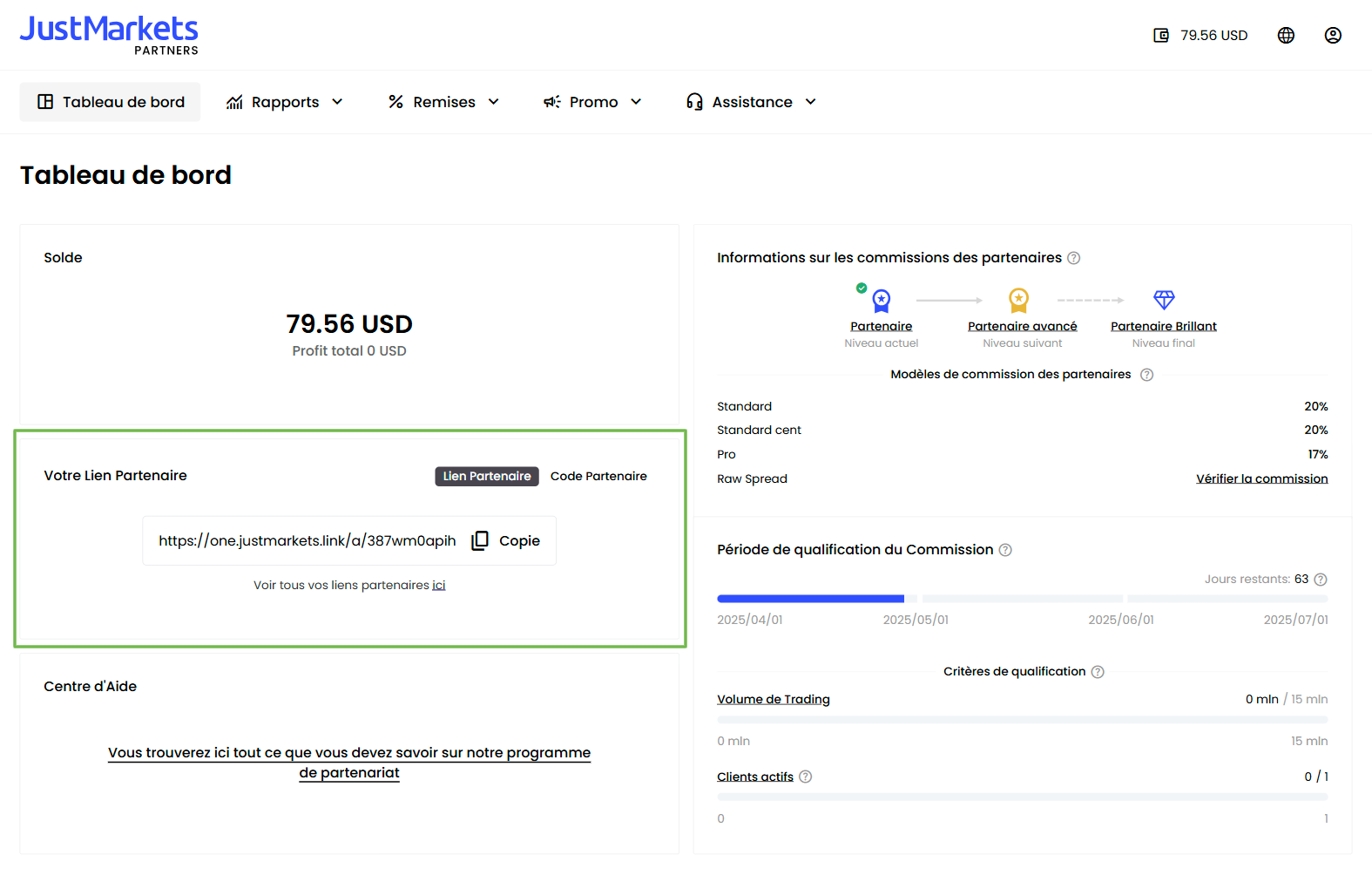1372x882 pixels.
Task: Click the 0 mln / 15 mln value
Action: click(1287, 700)
